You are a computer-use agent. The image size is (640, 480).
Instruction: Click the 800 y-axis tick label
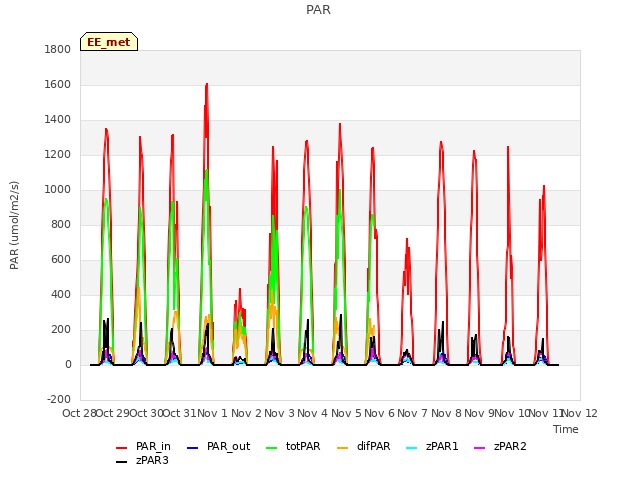point(61,224)
